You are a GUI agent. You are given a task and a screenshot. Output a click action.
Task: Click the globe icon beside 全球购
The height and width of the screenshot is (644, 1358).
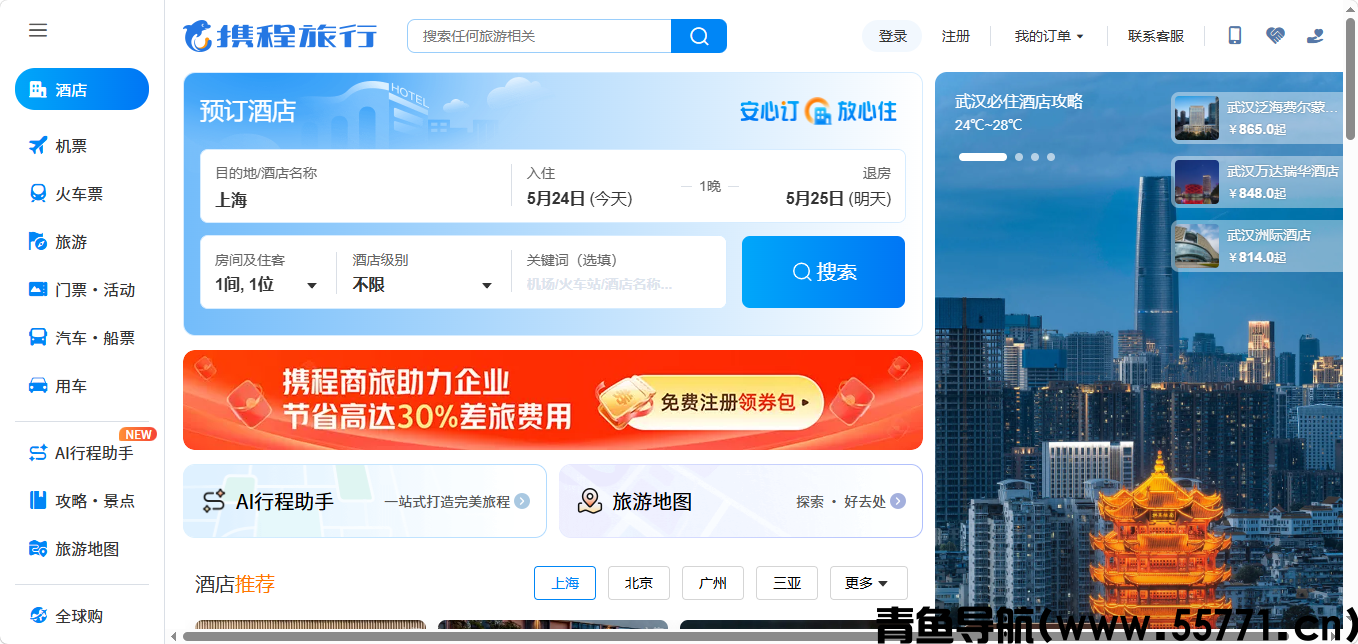pos(38,616)
